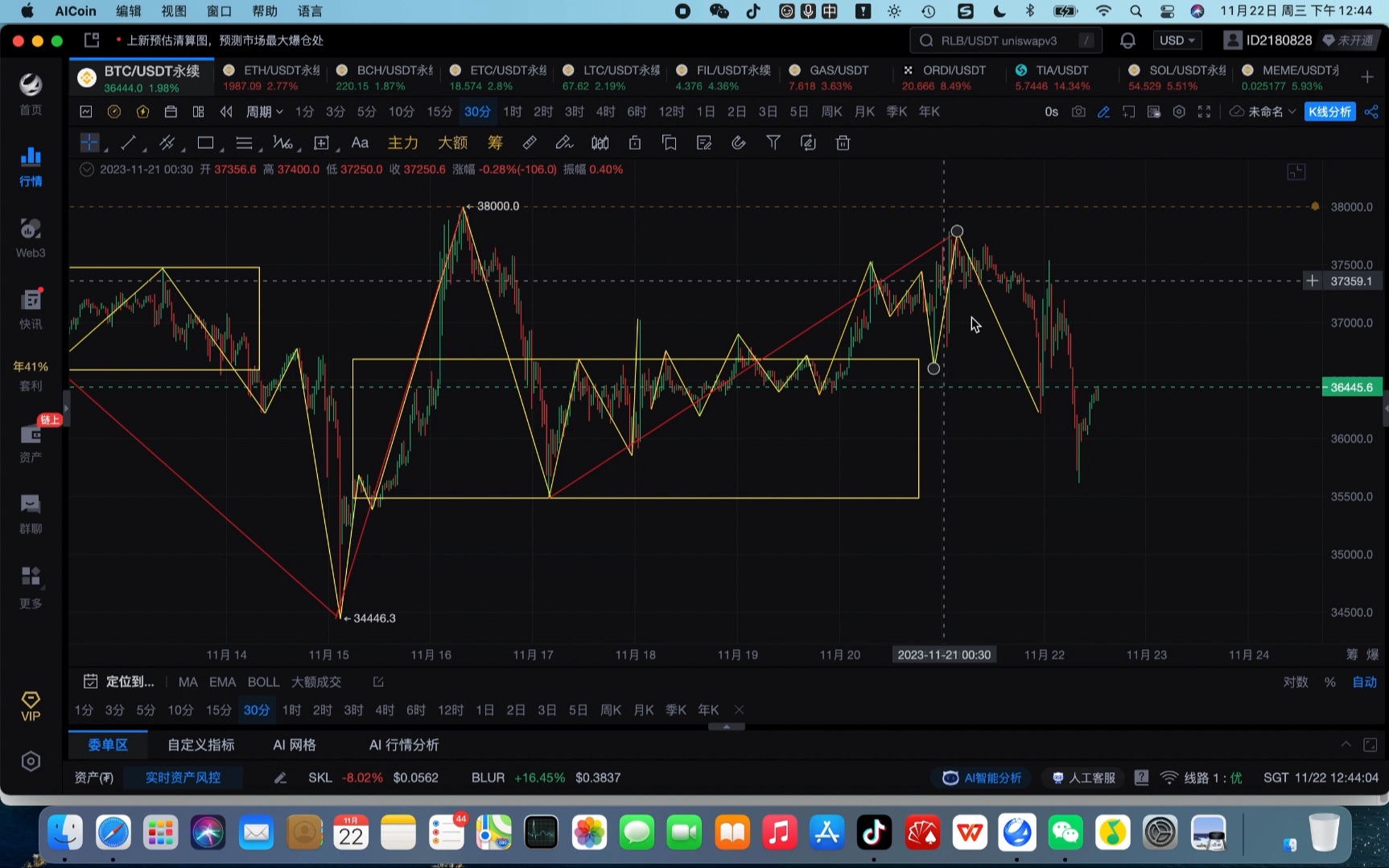This screenshot has height=868, width=1389.
Task: Open the calendar icon in timeframe bar
Action: (171, 112)
